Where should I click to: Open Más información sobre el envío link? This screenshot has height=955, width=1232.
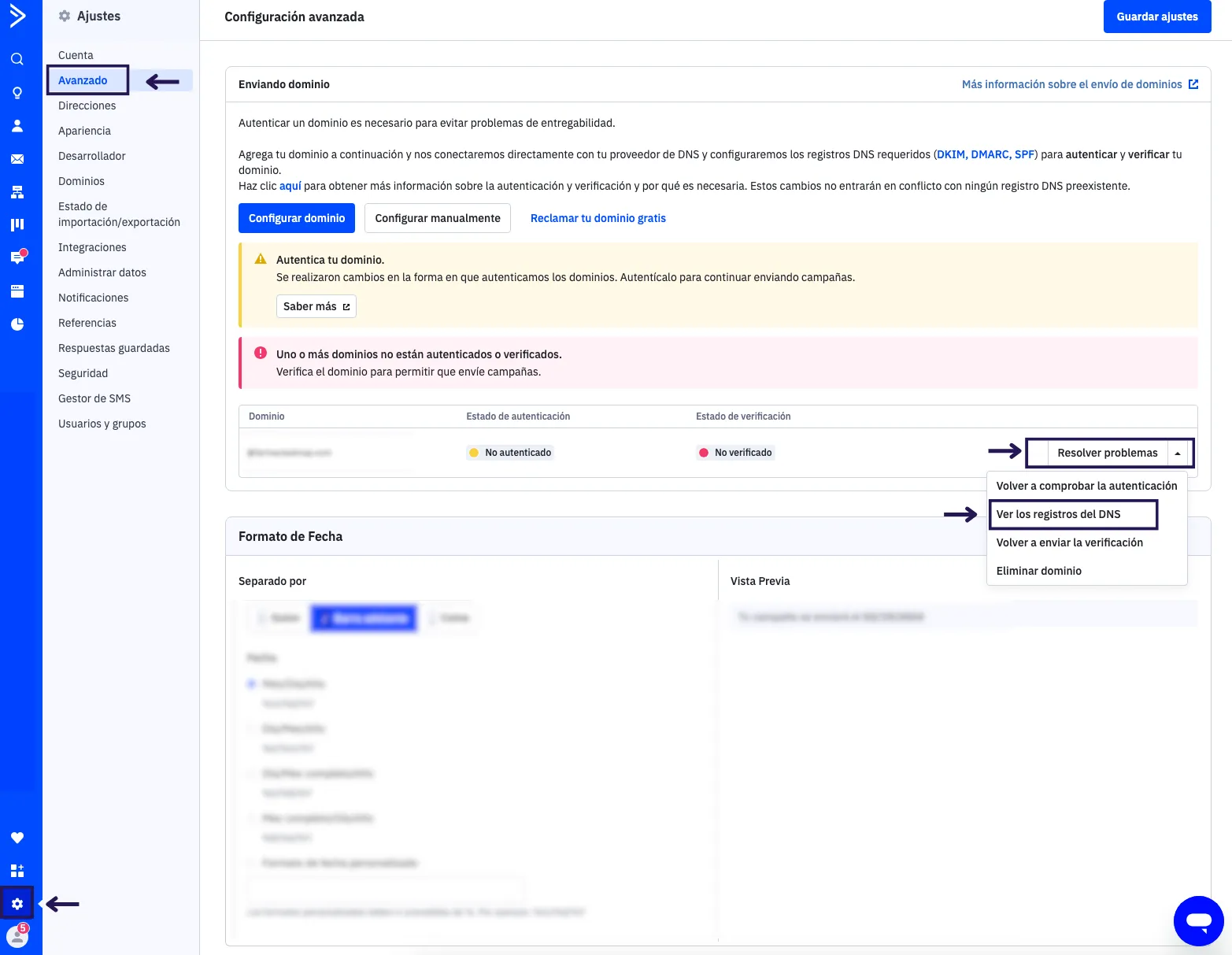(1080, 84)
